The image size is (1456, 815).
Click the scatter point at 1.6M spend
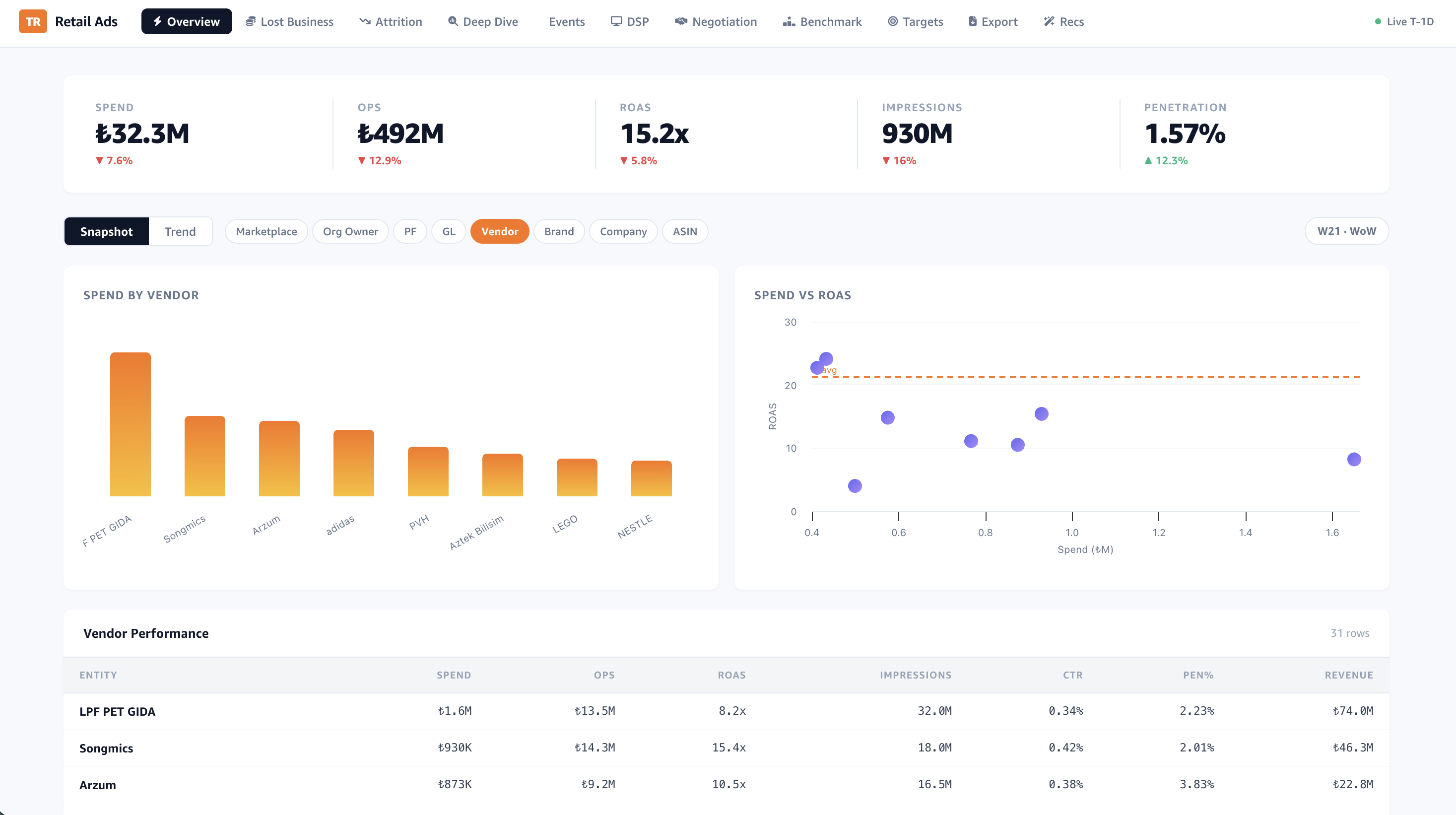(1354, 460)
